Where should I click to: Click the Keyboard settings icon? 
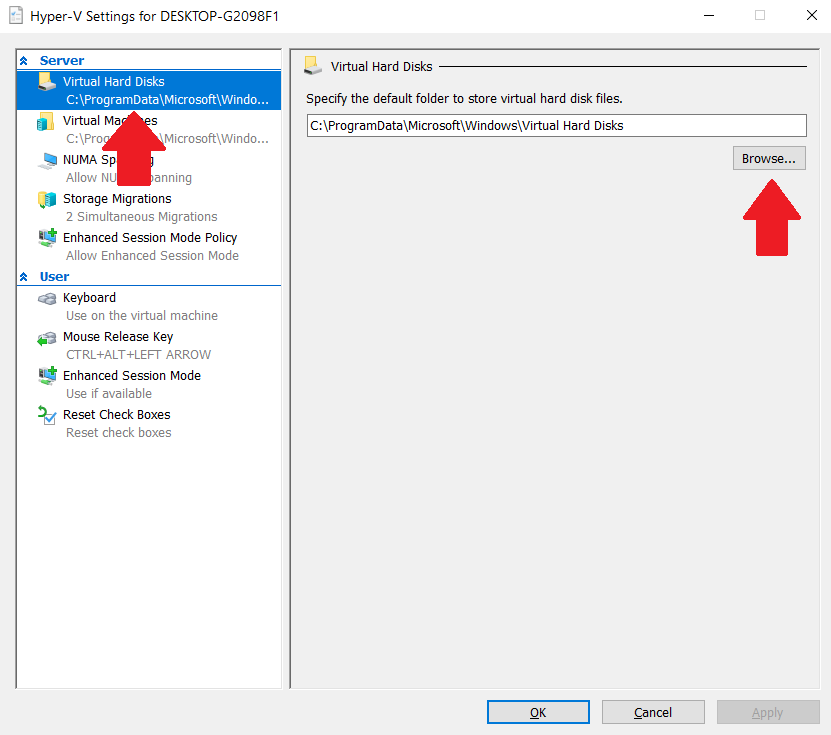(47, 299)
